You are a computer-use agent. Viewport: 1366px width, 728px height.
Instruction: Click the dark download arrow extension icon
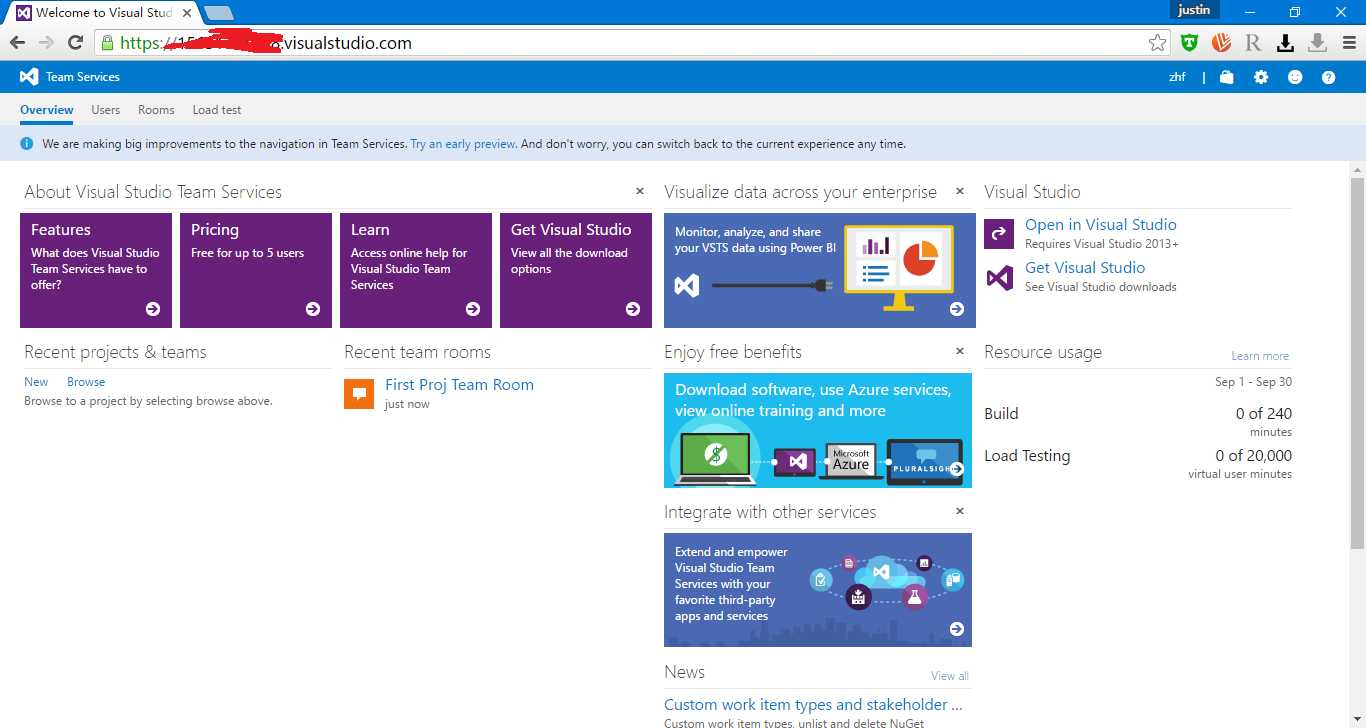click(1286, 42)
